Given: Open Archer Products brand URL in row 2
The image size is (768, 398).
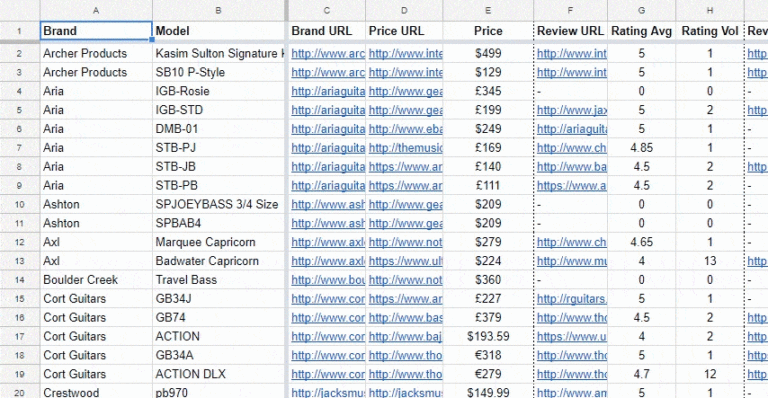Looking at the screenshot, I should tap(328, 53).
